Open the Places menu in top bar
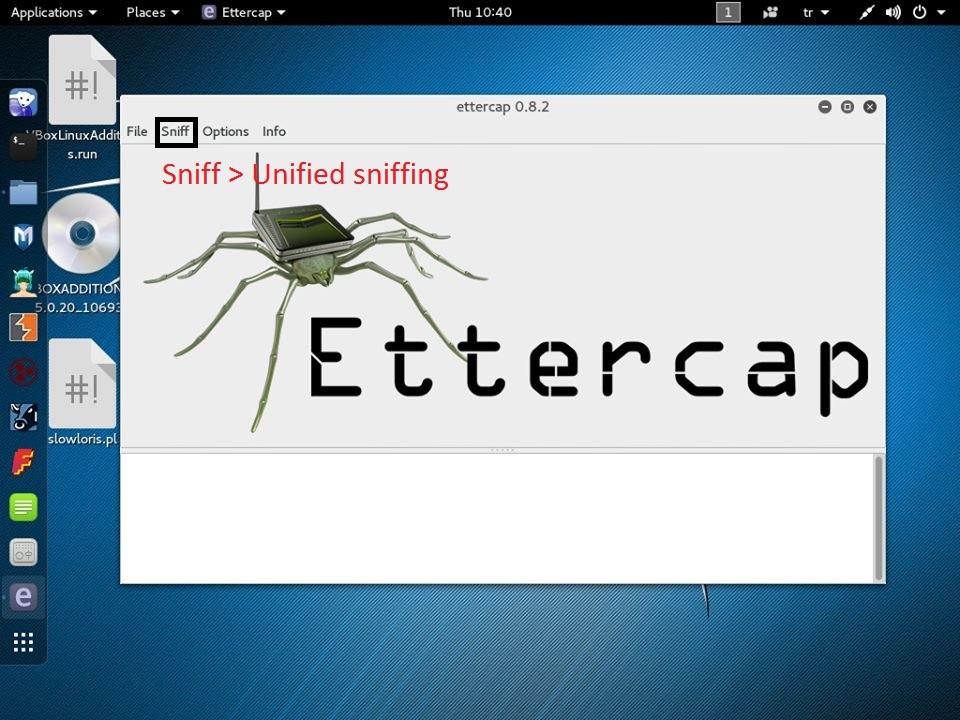This screenshot has height=720, width=960. pos(152,12)
